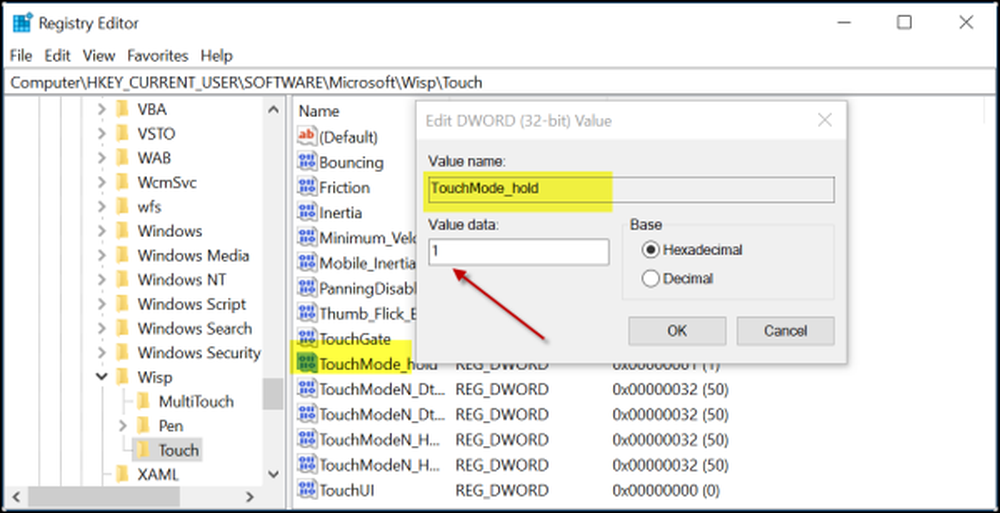Viewport: 1000px width, 513px height.
Task: Expand the wfs key
Action: 101,207
